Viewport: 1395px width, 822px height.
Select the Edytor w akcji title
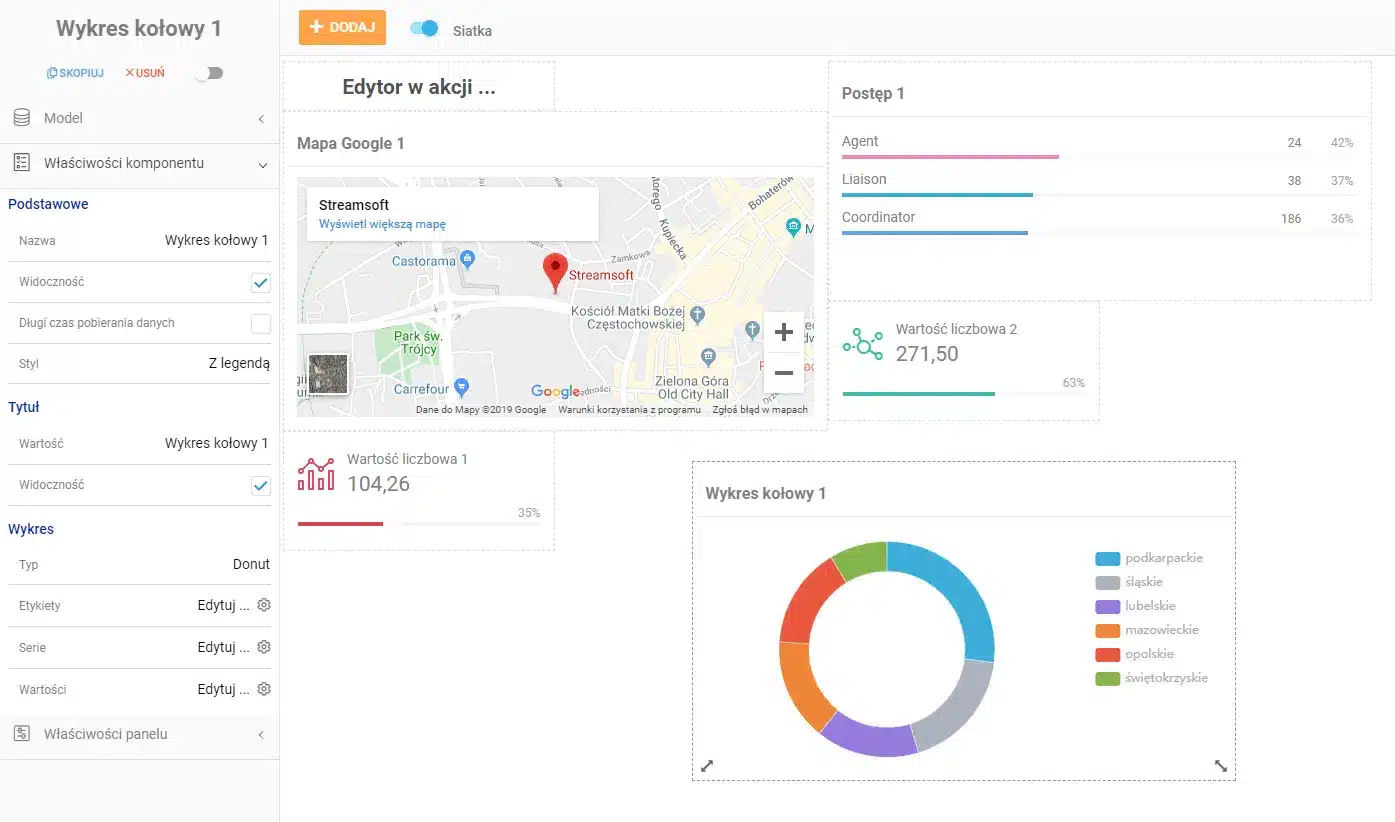(419, 87)
